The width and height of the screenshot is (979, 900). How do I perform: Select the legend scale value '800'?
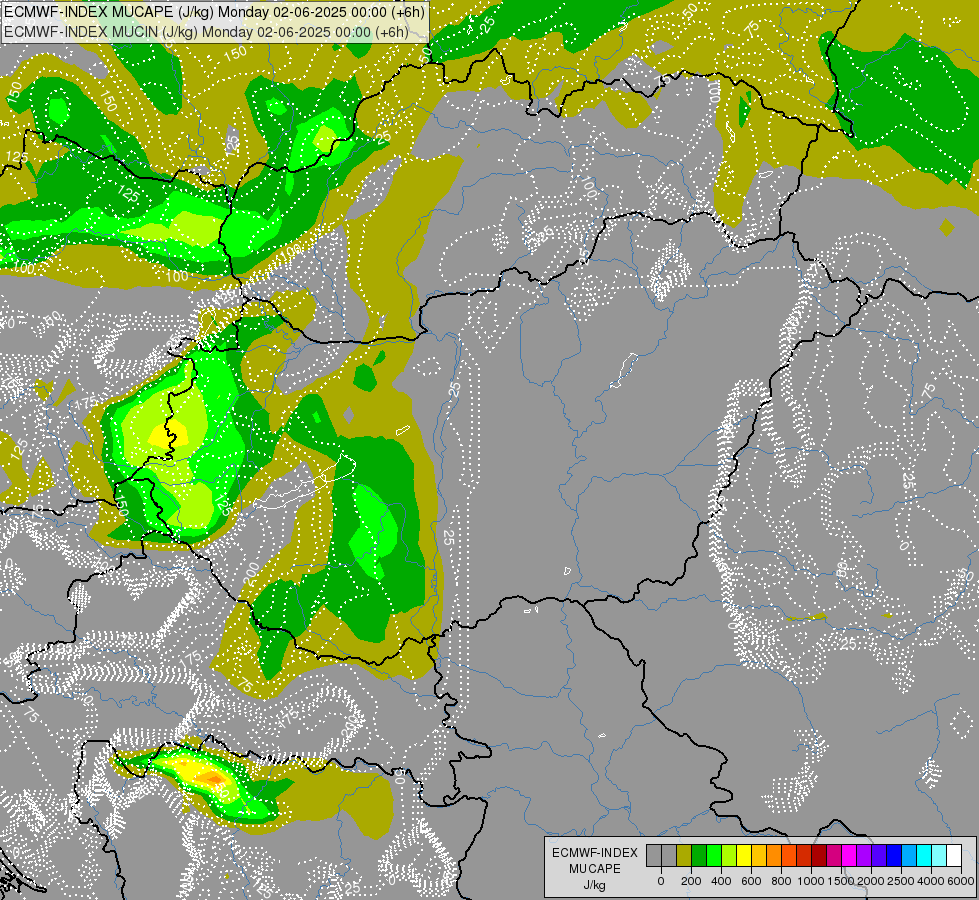pos(781,881)
